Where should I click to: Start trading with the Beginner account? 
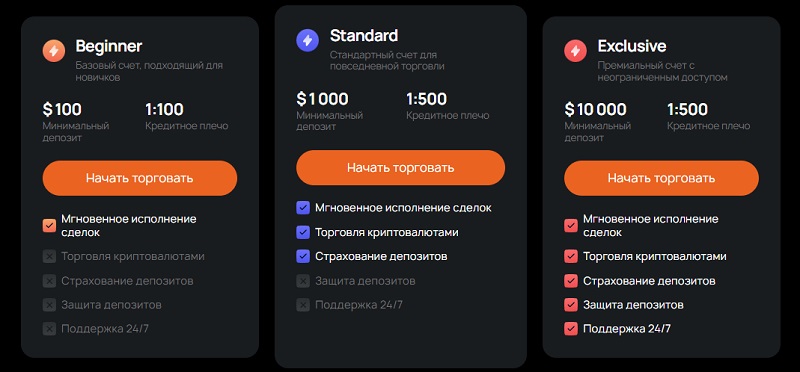[x=140, y=178]
